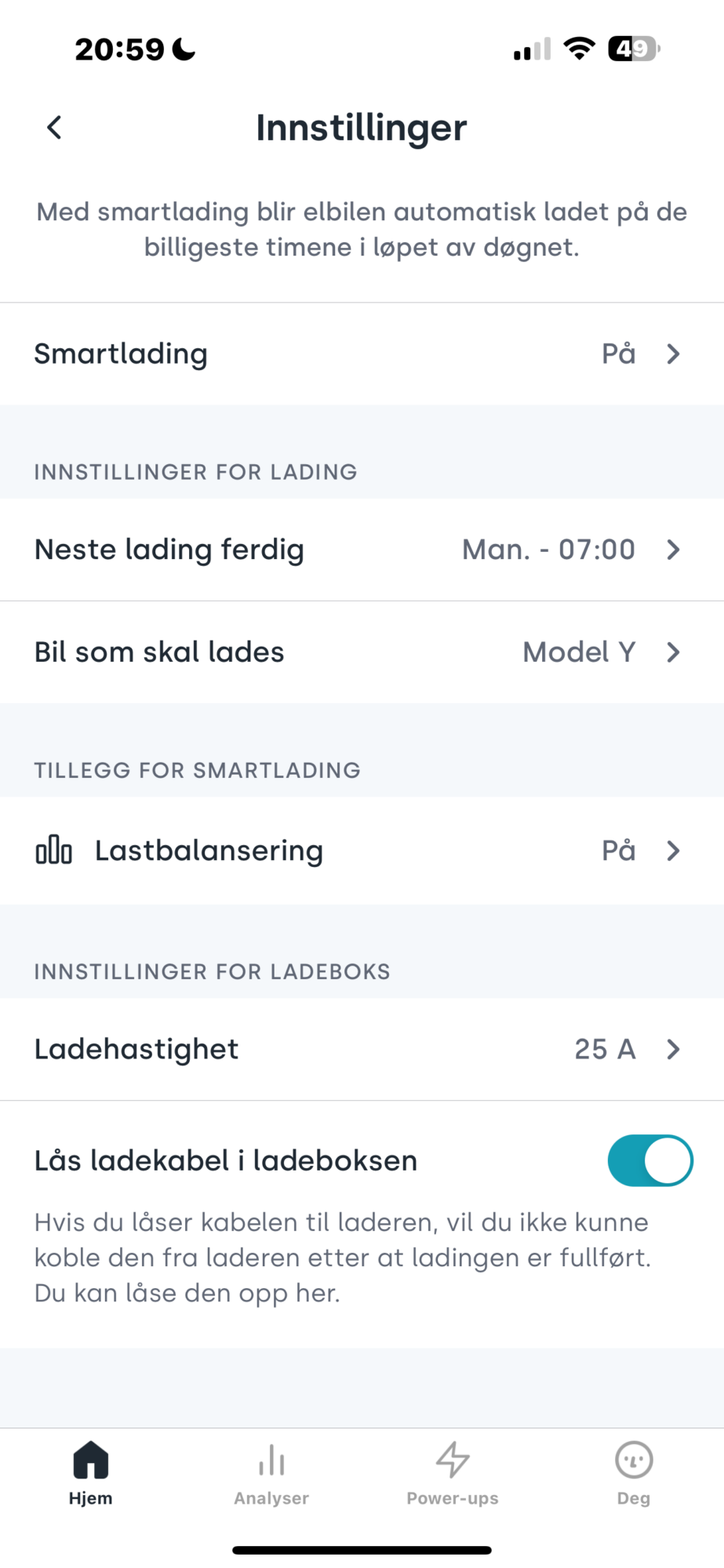724x1568 pixels.
Task: Tap the Smartlading På status value
Action: (618, 354)
